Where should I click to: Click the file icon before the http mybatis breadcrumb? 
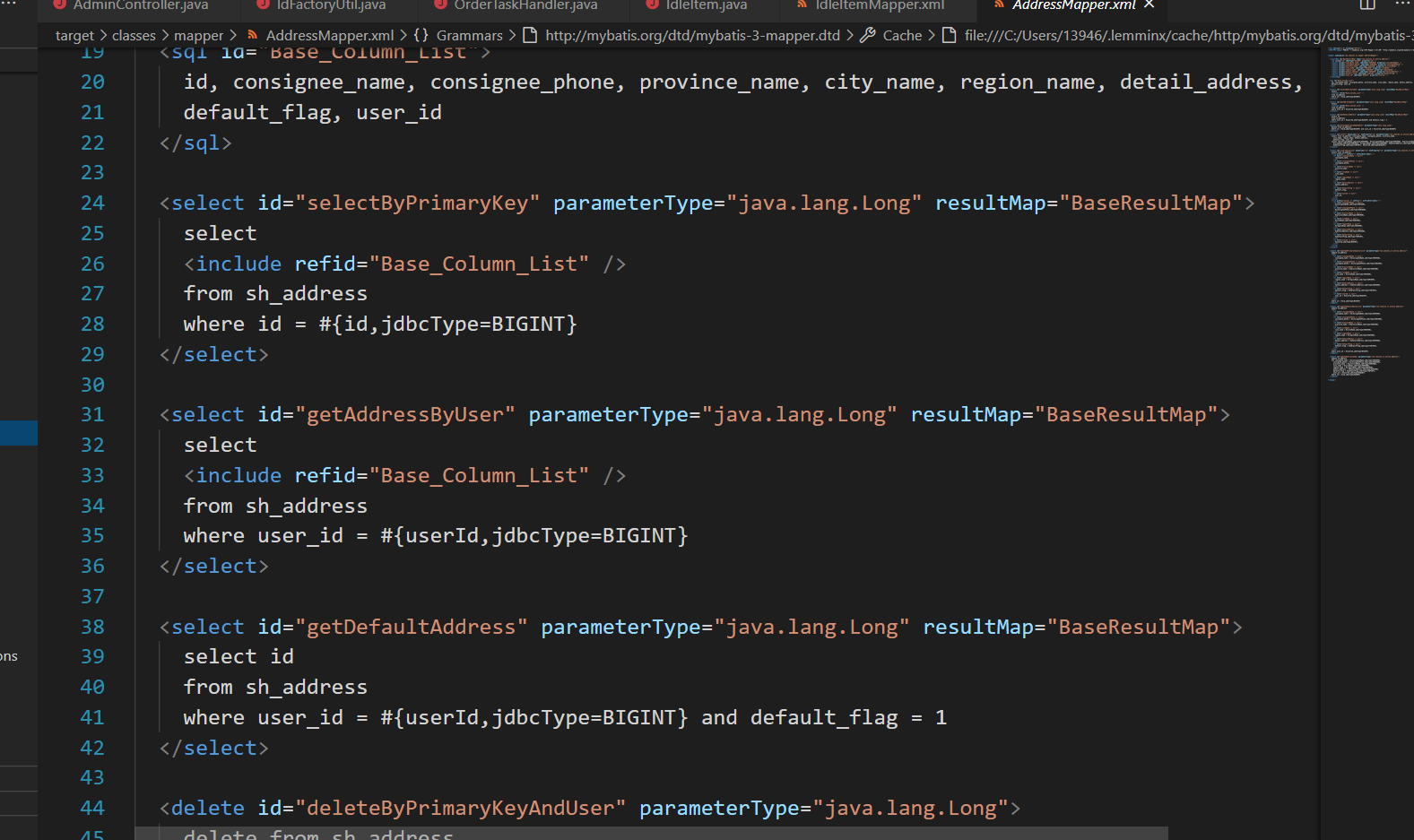[530, 36]
